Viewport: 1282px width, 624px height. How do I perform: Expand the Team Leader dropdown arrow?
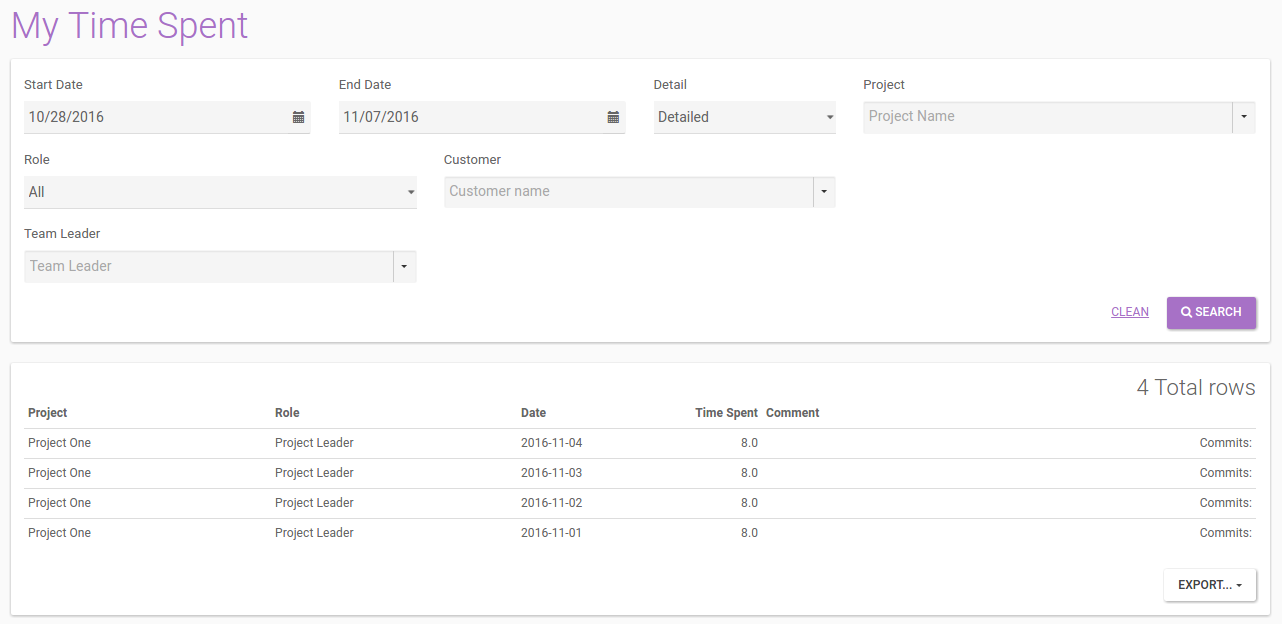405,267
